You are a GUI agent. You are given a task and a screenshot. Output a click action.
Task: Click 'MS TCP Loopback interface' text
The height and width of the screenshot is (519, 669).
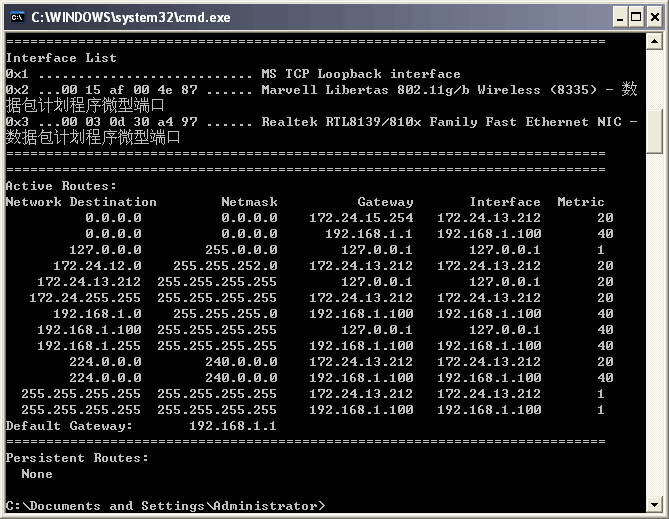tap(361, 74)
